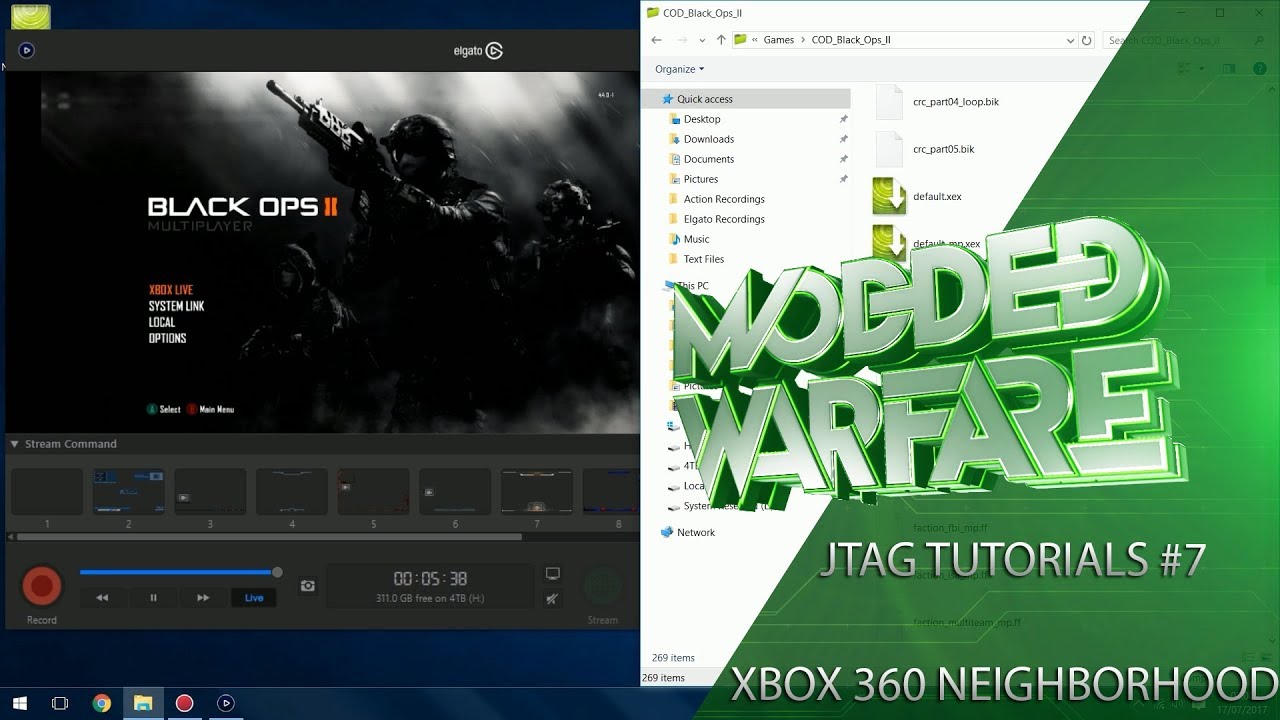Open Music in the navigation pane

point(697,239)
